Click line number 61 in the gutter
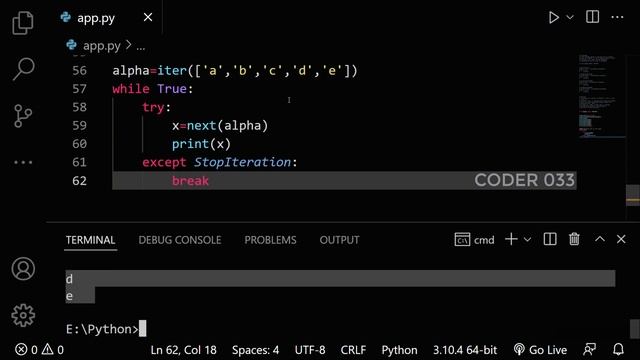The width and height of the screenshot is (640, 360). coord(80,162)
